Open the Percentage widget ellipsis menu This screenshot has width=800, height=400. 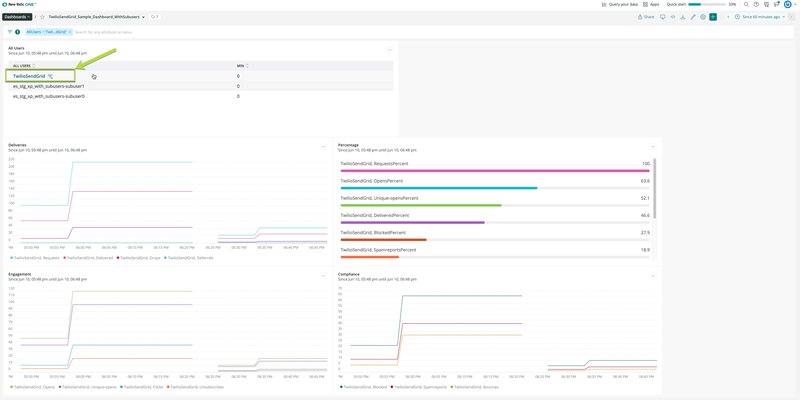point(653,147)
